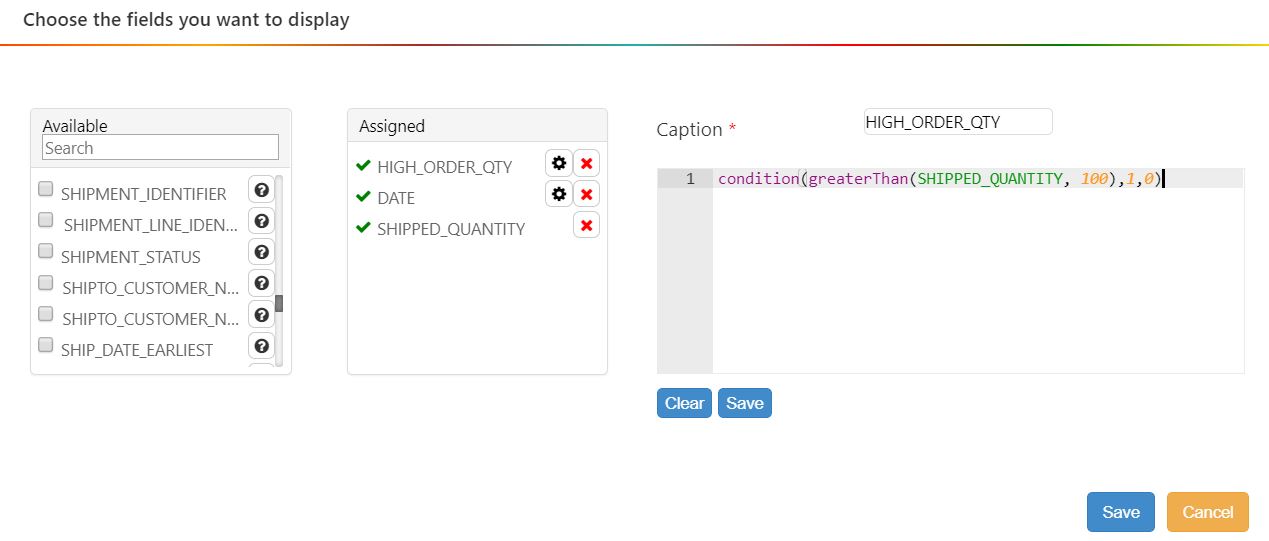Click the Available fields Search box

160,148
